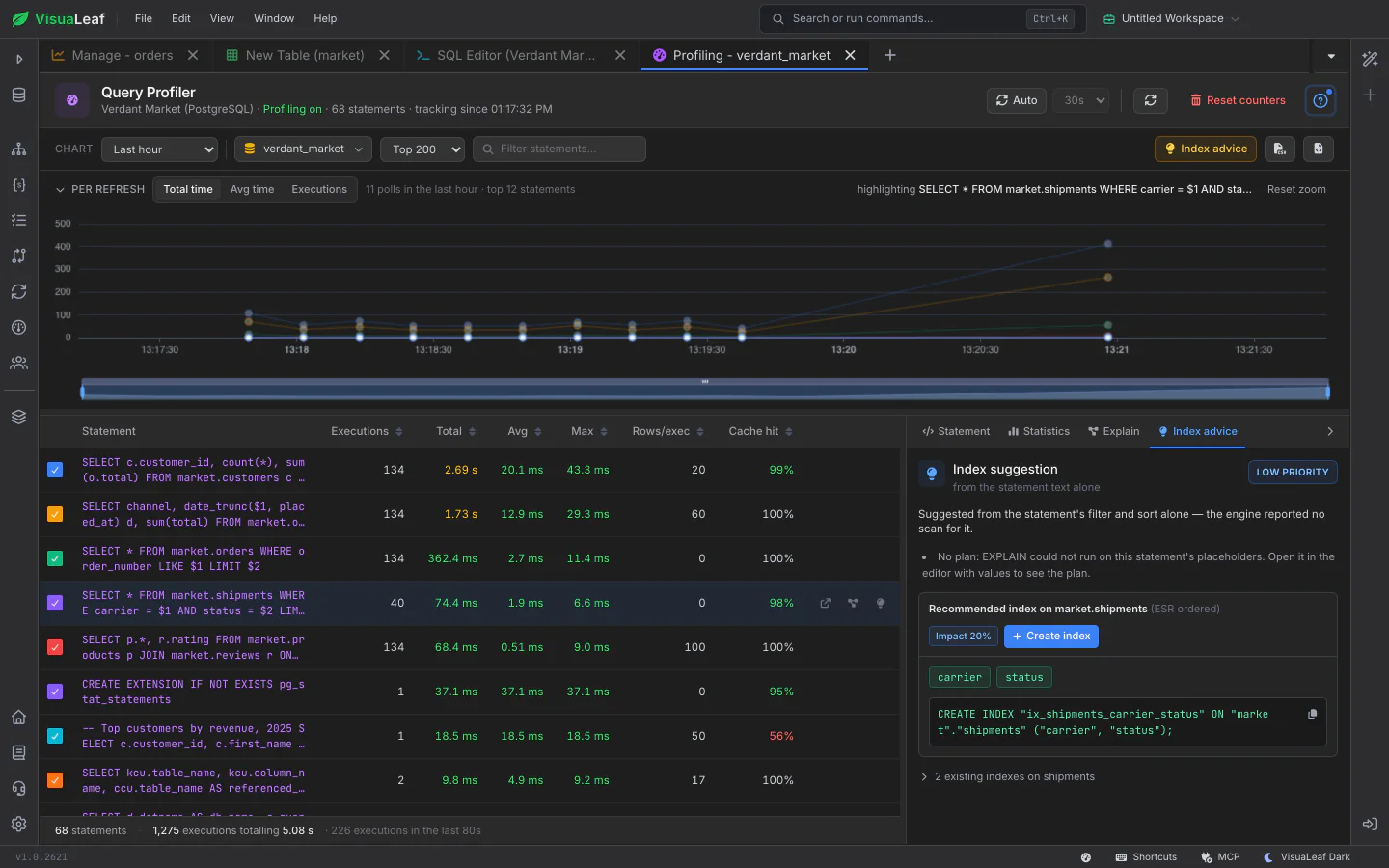Viewport: 1389px width, 868px height.
Task: Open the layers icon in the sidebar
Action: [18, 418]
